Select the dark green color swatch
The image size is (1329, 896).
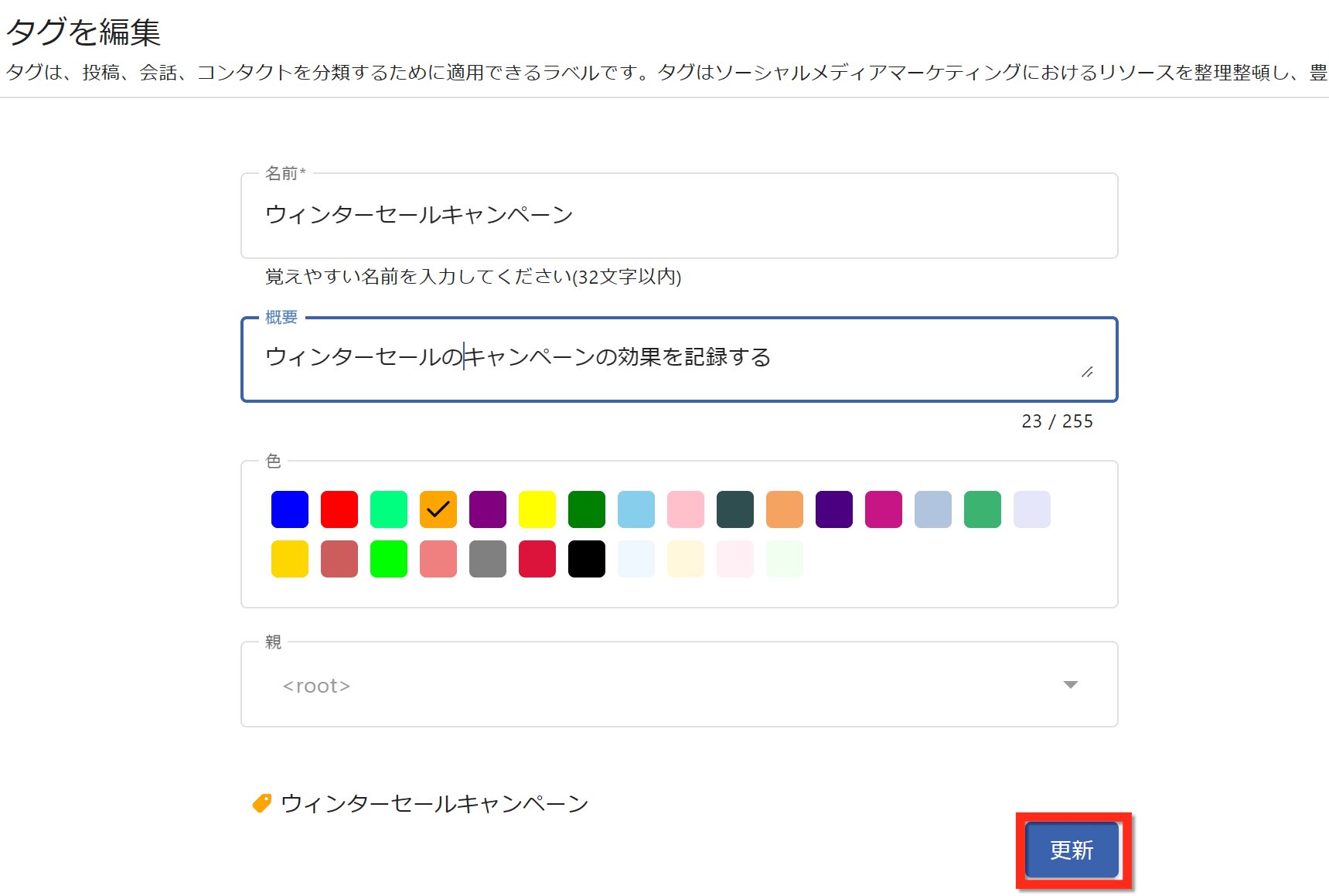click(x=587, y=509)
